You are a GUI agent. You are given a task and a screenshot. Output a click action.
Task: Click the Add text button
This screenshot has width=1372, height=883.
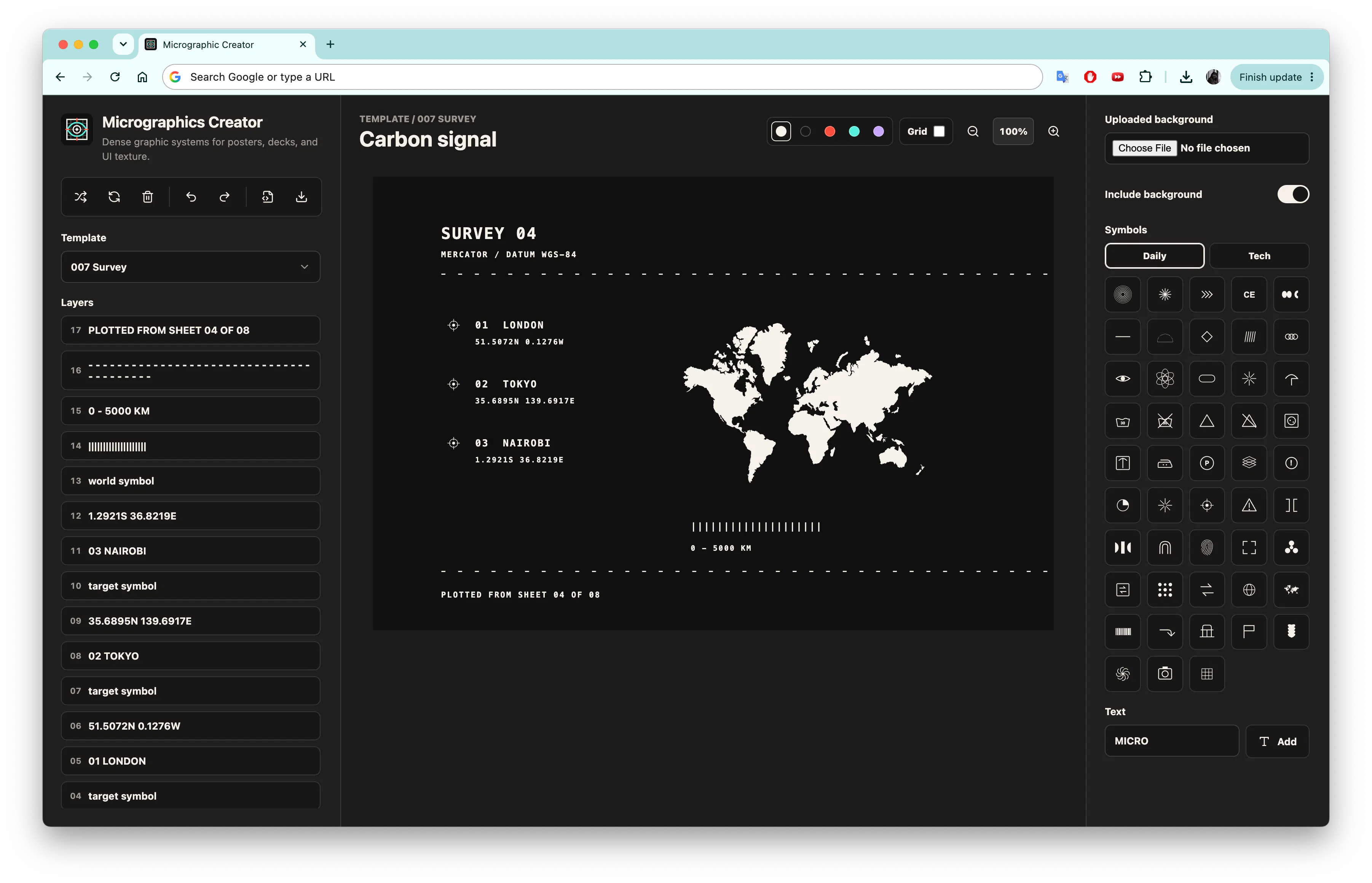[1278, 741]
